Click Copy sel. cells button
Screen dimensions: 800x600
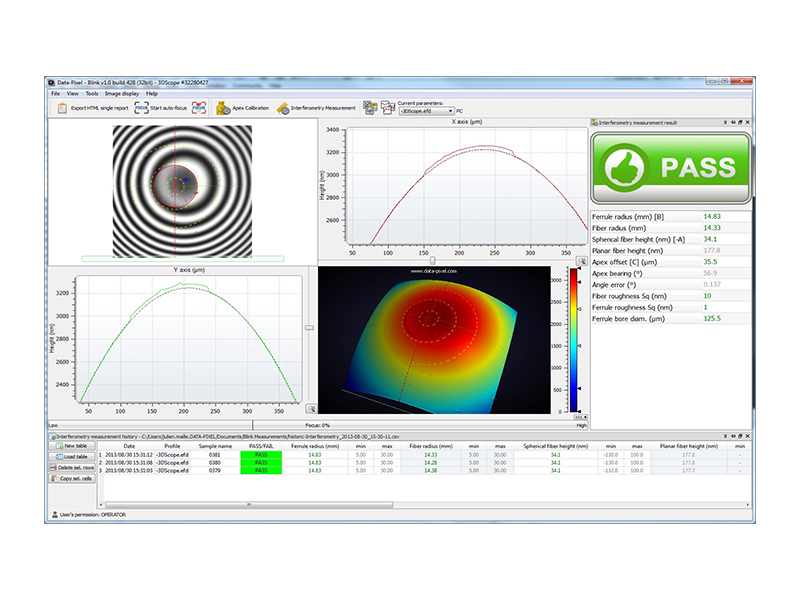(x=72, y=479)
